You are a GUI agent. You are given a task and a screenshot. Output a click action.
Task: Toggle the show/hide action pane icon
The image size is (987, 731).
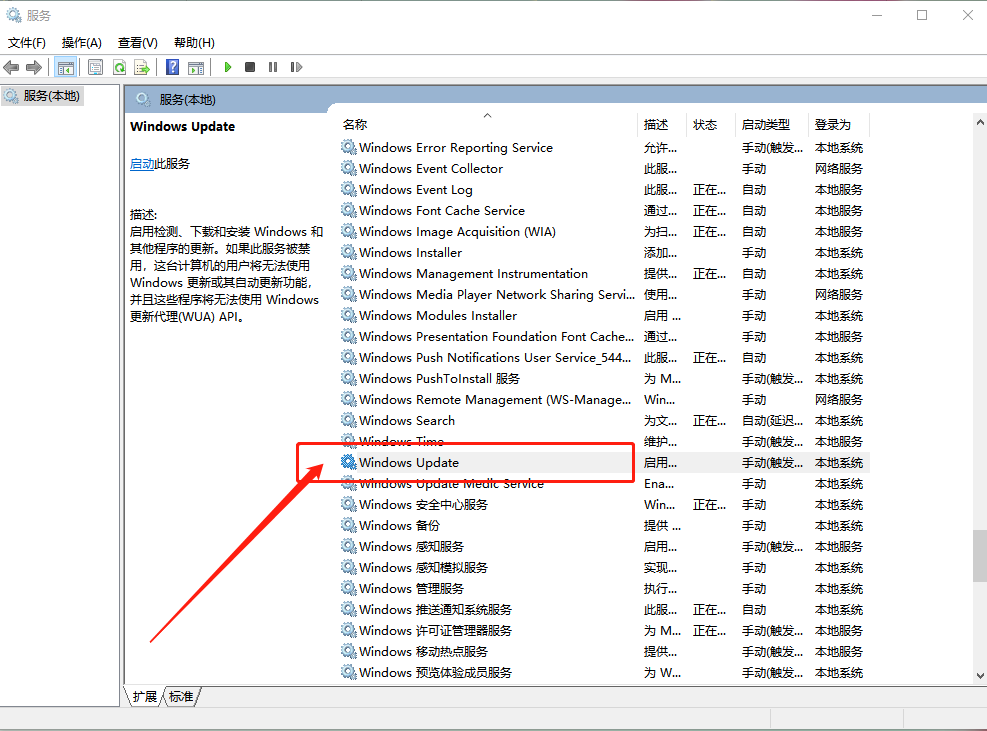pyautogui.click(x=196, y=67)
